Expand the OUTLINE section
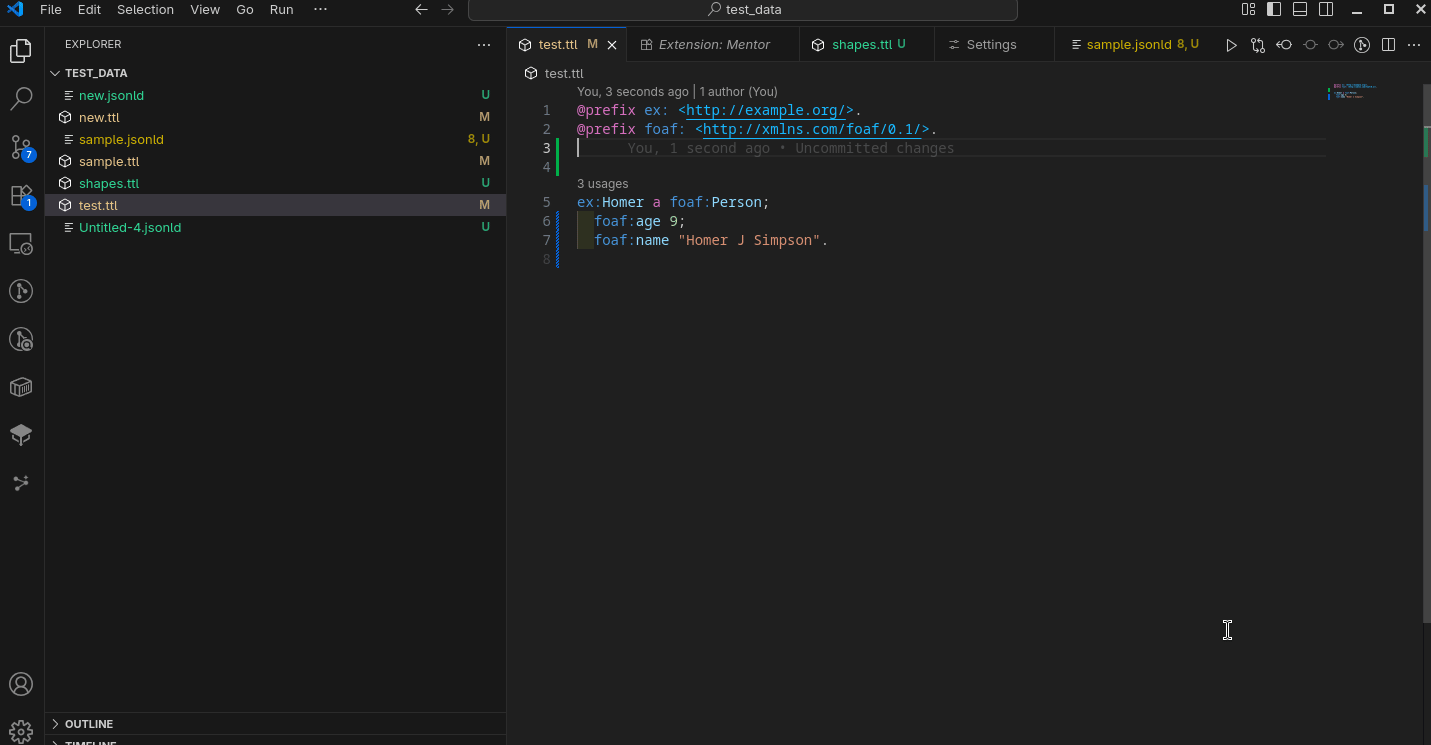Screen dimensions: 1431x745 [90, 723]
